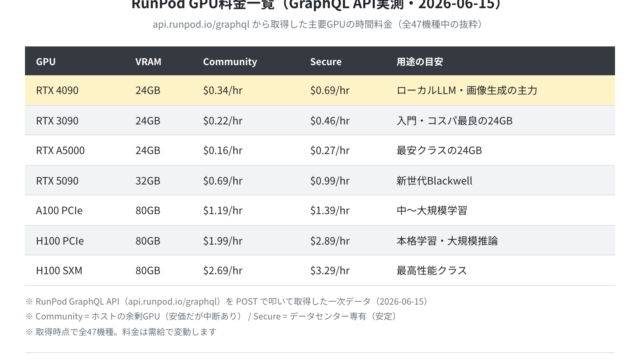Click the VRAM column header
Image resolution: width=640 pixels, height=360 pixels.
(x=148, y=62)
